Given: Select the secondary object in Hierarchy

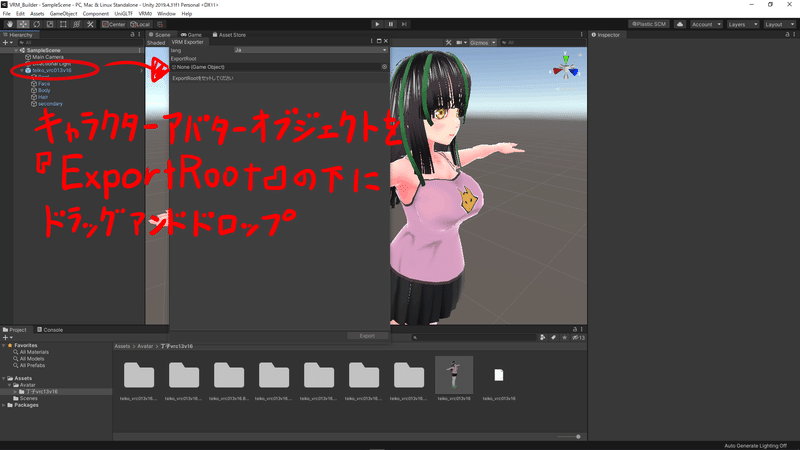Looking at the screenshot, I should click(x=50, y=104).
